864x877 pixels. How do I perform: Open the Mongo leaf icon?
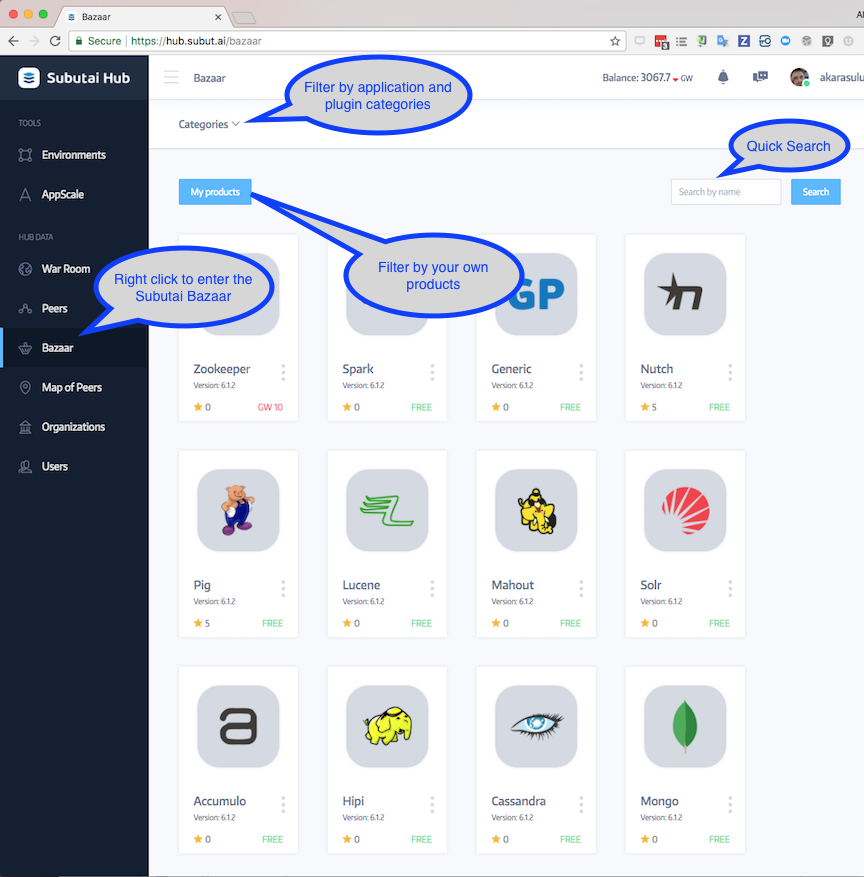pos(685,726)
